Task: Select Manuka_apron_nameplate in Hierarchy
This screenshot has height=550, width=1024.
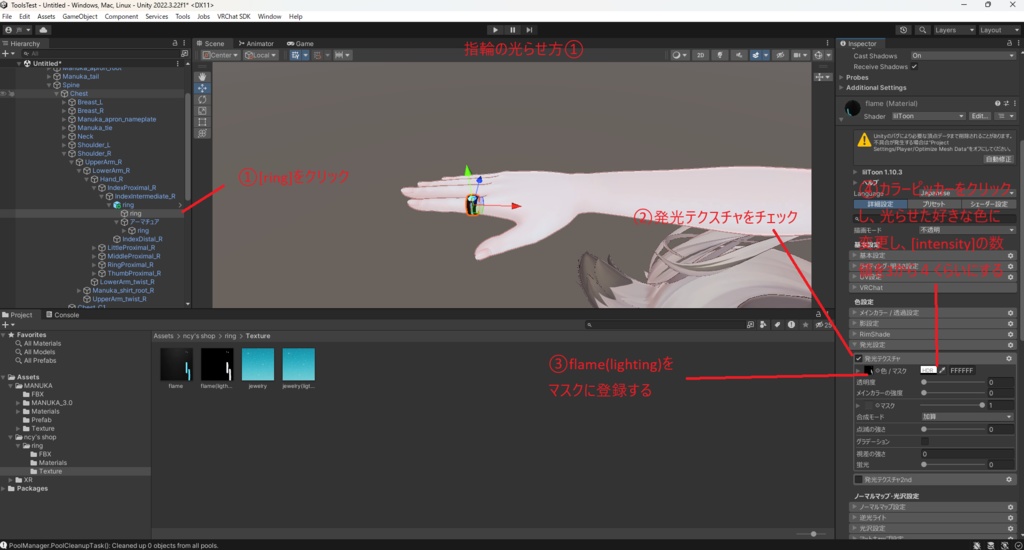Action: [x=116, y=120]
